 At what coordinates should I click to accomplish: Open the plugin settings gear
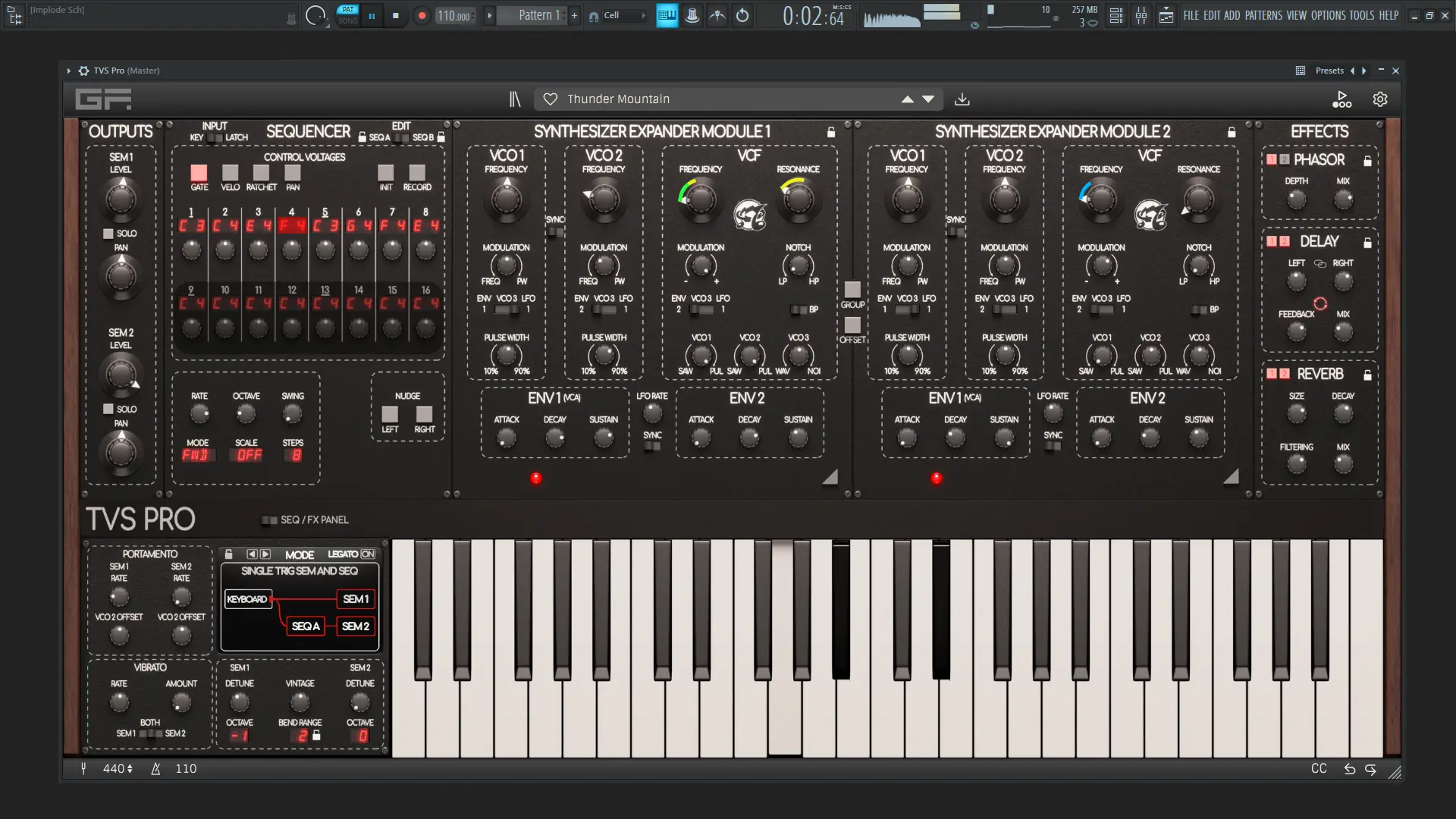coord(1379,99)
